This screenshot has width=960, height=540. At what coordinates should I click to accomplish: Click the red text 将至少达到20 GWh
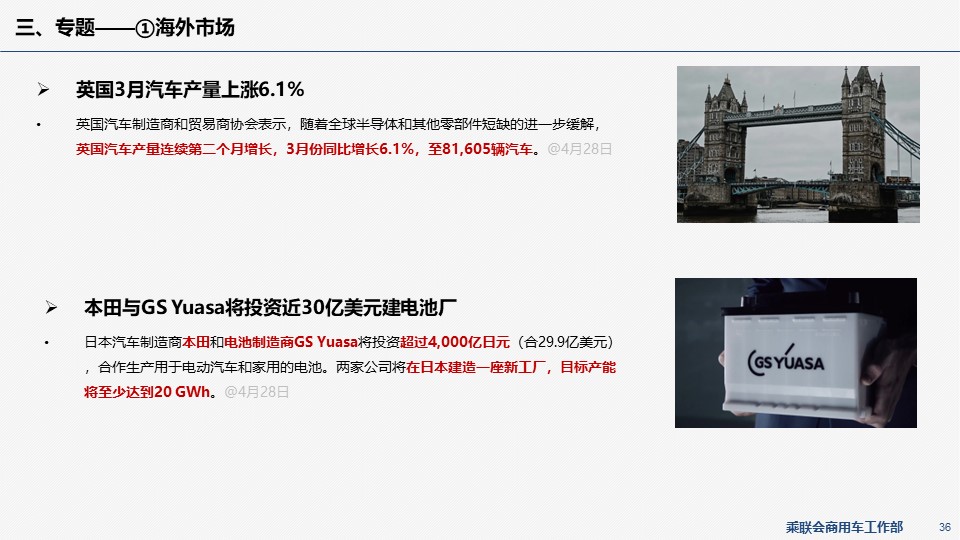(148, 392)
